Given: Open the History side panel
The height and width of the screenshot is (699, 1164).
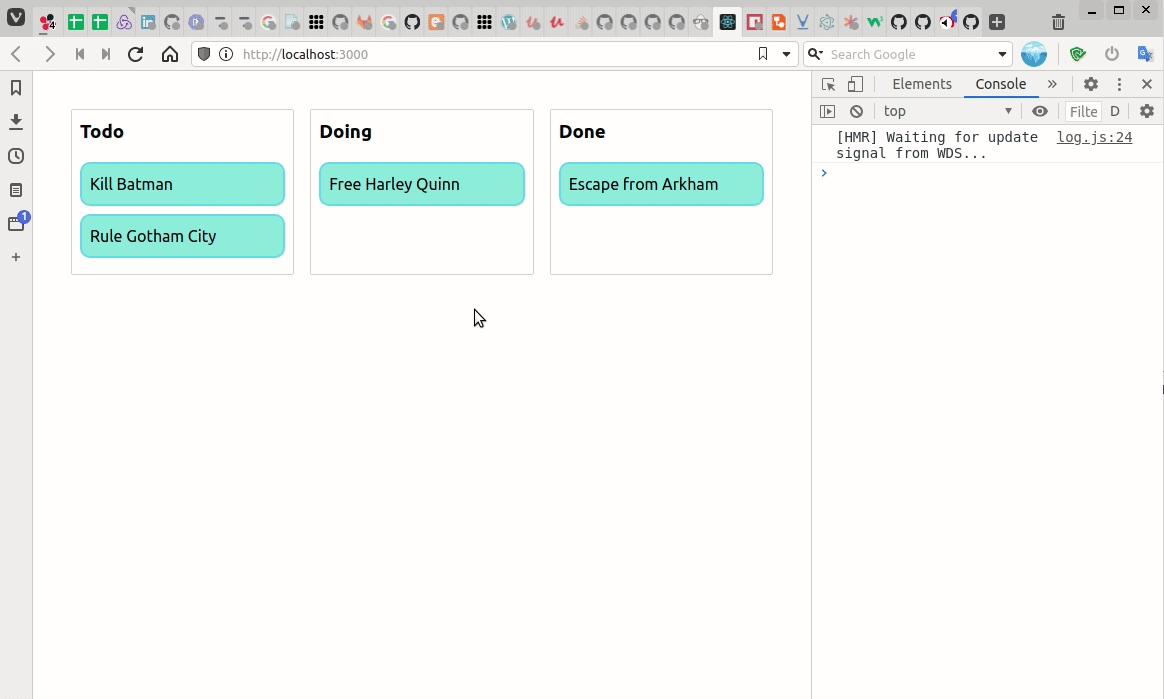Looking at the screenshot, I should [16, 156].
